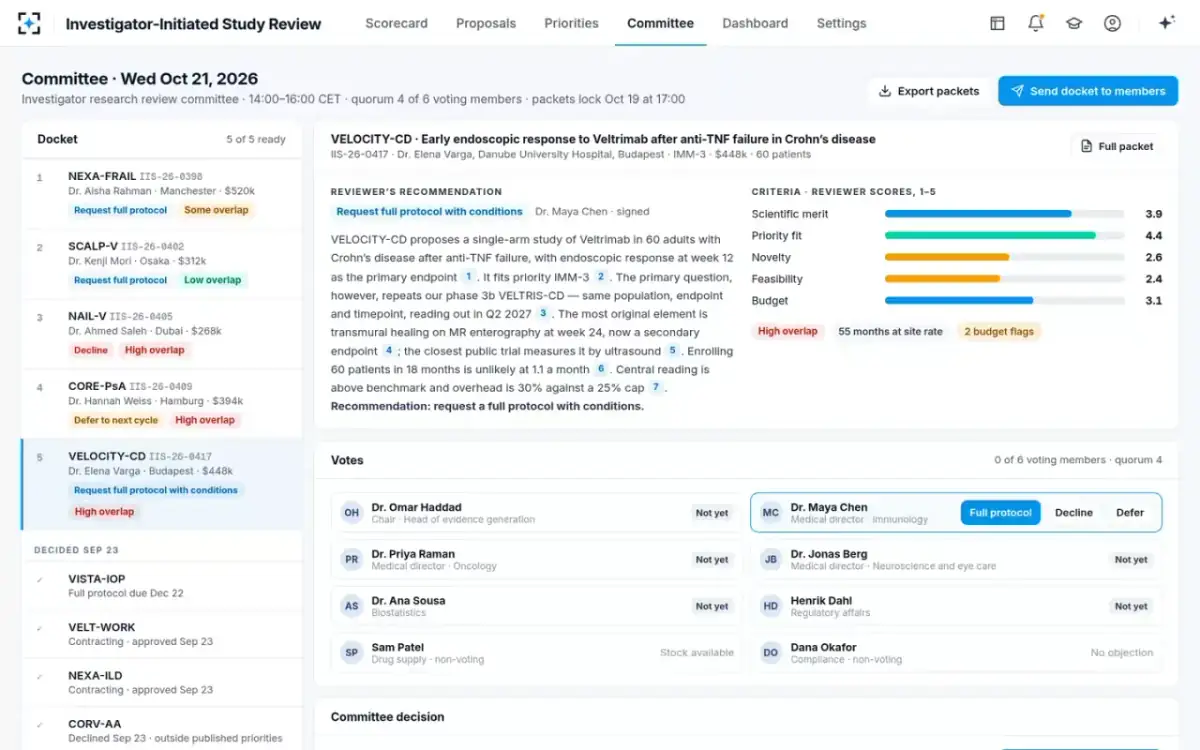Click Omar Haddad's OH avatar

click(x=352, y=513)
